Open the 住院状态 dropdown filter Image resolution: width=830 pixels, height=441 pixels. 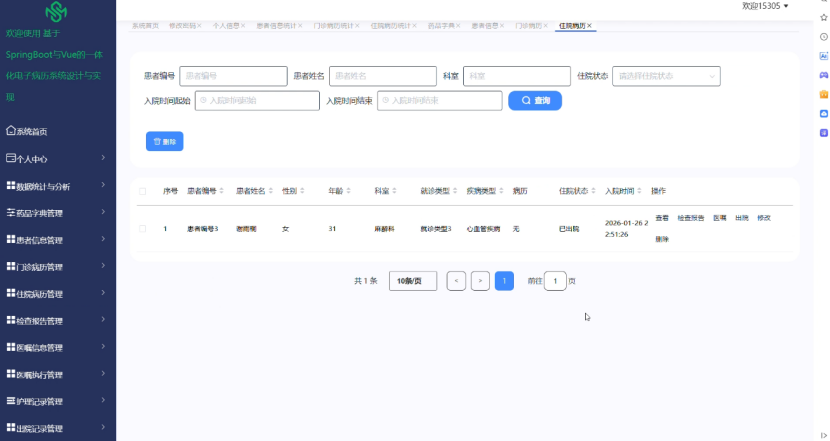[x=666, y=76]
